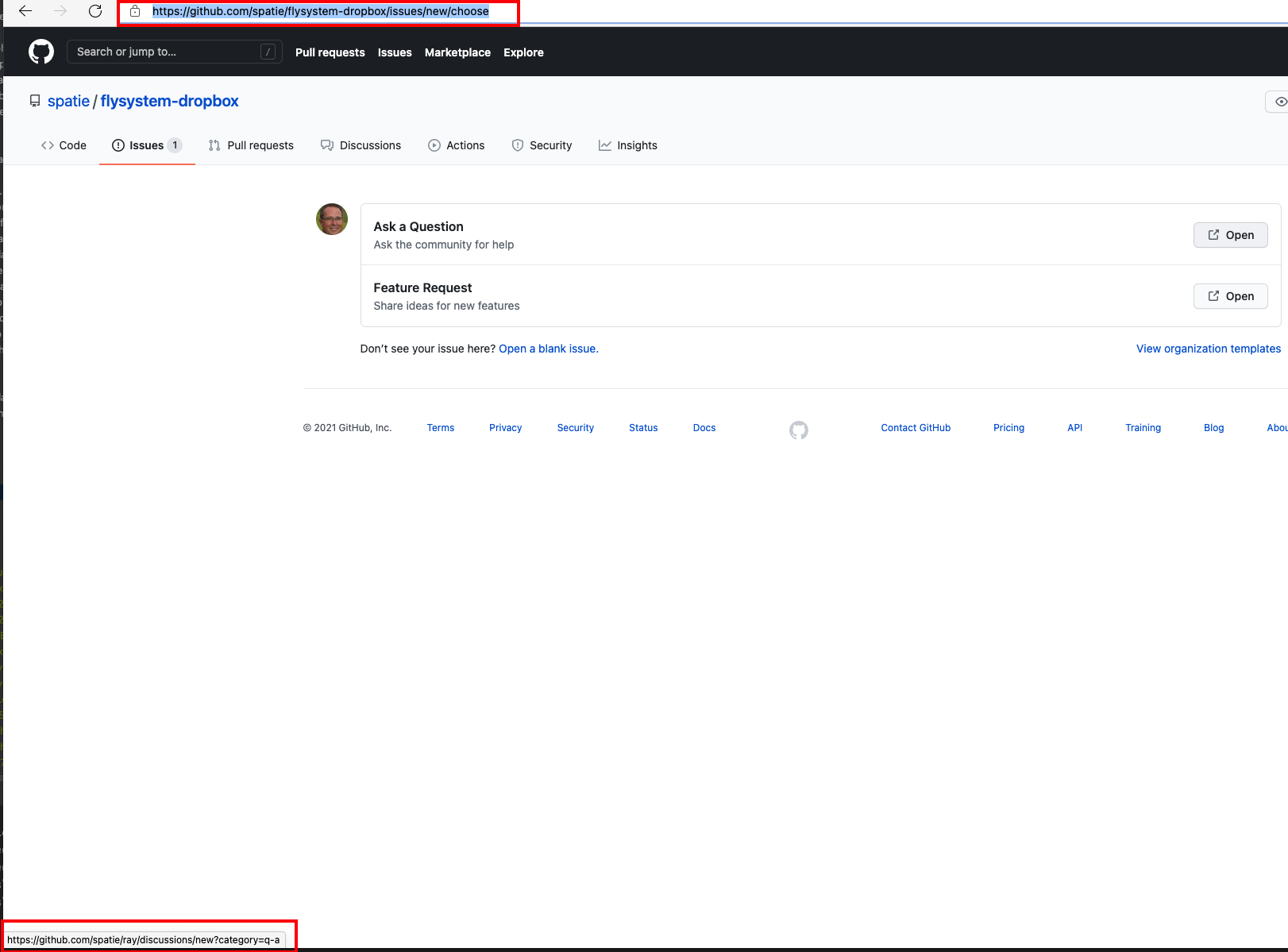Screen dimensions: 1288x952
Task: Open the Contact GitHub footer link
Action: click(916, 428)
